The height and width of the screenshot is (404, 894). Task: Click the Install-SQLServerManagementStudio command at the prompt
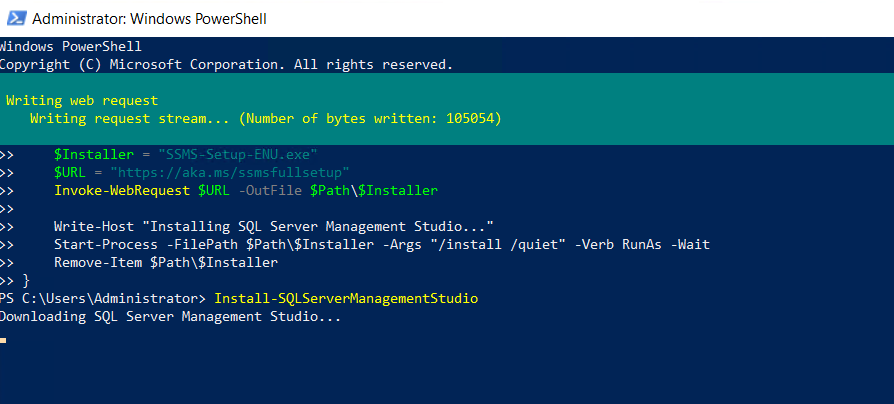click(x=346, y=299)
